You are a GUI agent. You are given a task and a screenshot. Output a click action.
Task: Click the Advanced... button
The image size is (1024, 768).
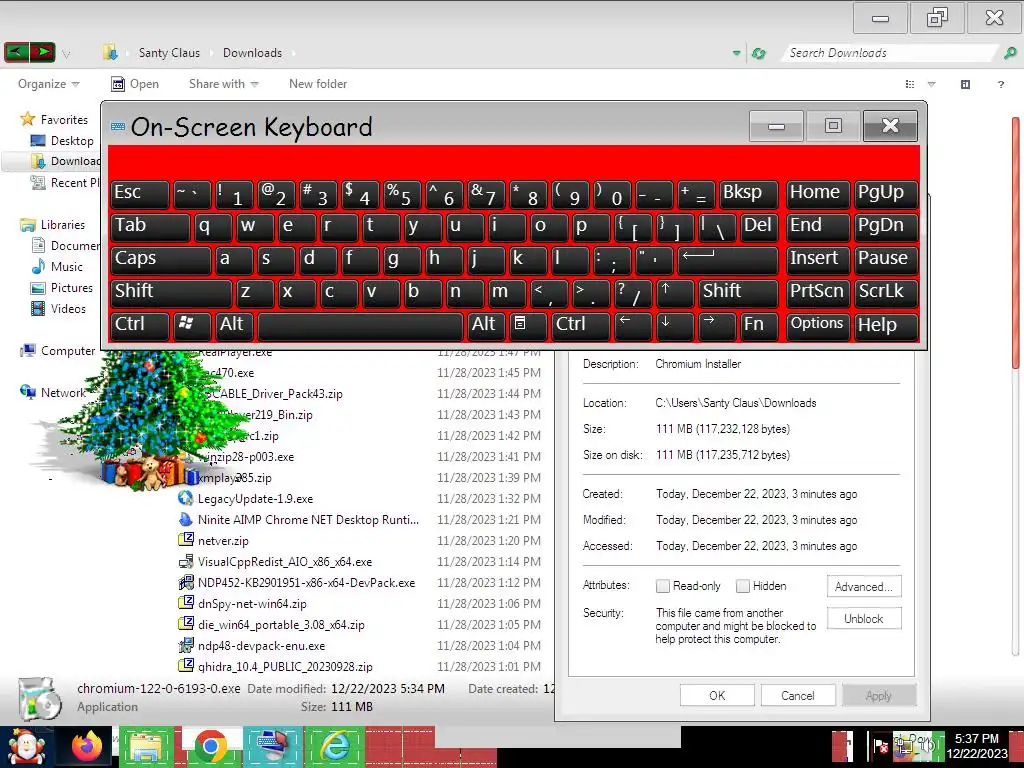click(x=864, y=586)
